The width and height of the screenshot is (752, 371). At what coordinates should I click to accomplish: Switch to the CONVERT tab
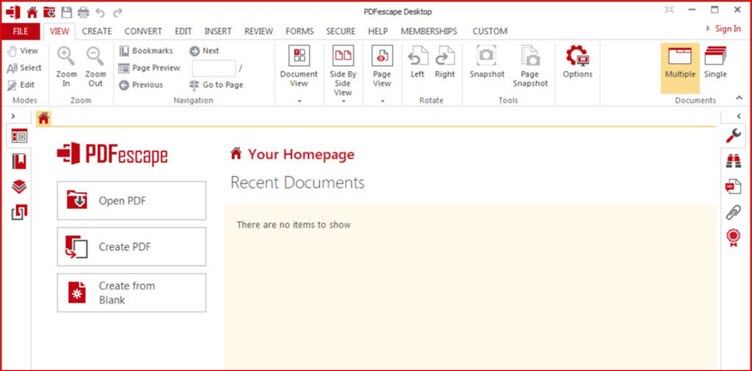[x=143, y=31]
